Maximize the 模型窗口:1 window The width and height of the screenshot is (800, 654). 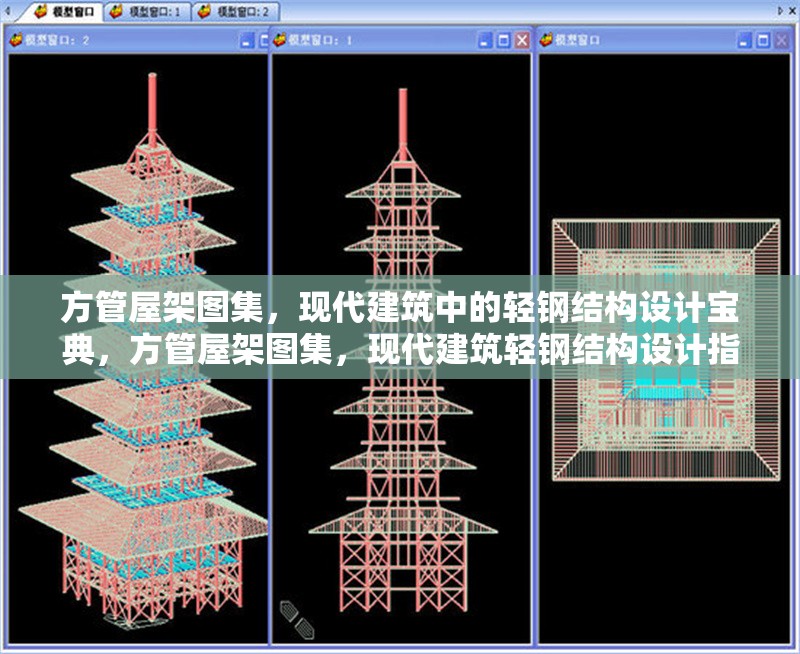pyautogui.click(x=502, y=40)
